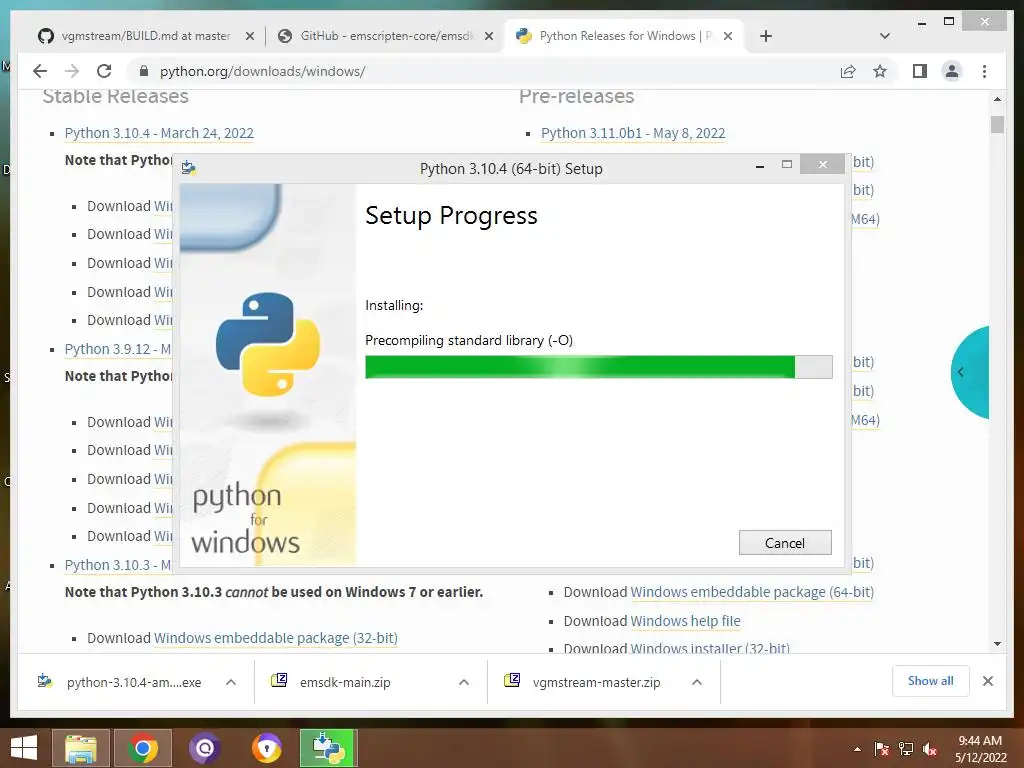The height and width of the screenshot is (768, 1024).
Task: Switch to Python installer taskbar icon
Action: (328, 748)
